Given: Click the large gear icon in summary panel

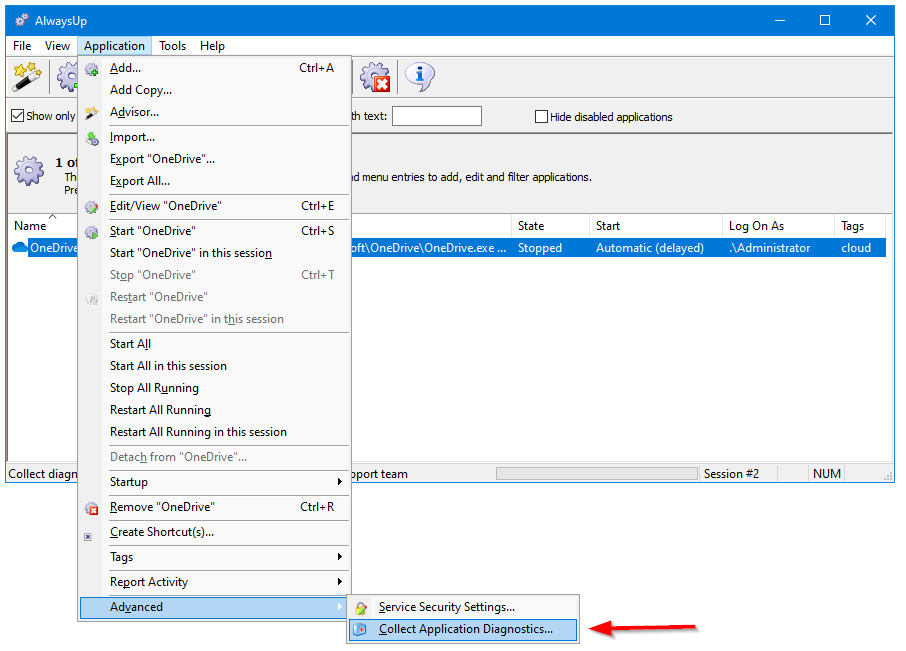Looking at the screenshot, I should point(29,170).
